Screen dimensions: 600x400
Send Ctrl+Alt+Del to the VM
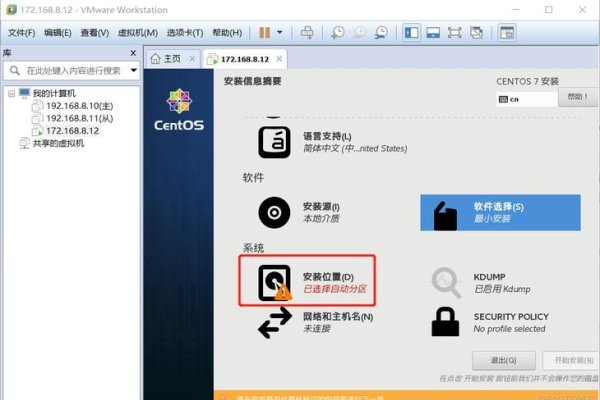pos(307,33)
